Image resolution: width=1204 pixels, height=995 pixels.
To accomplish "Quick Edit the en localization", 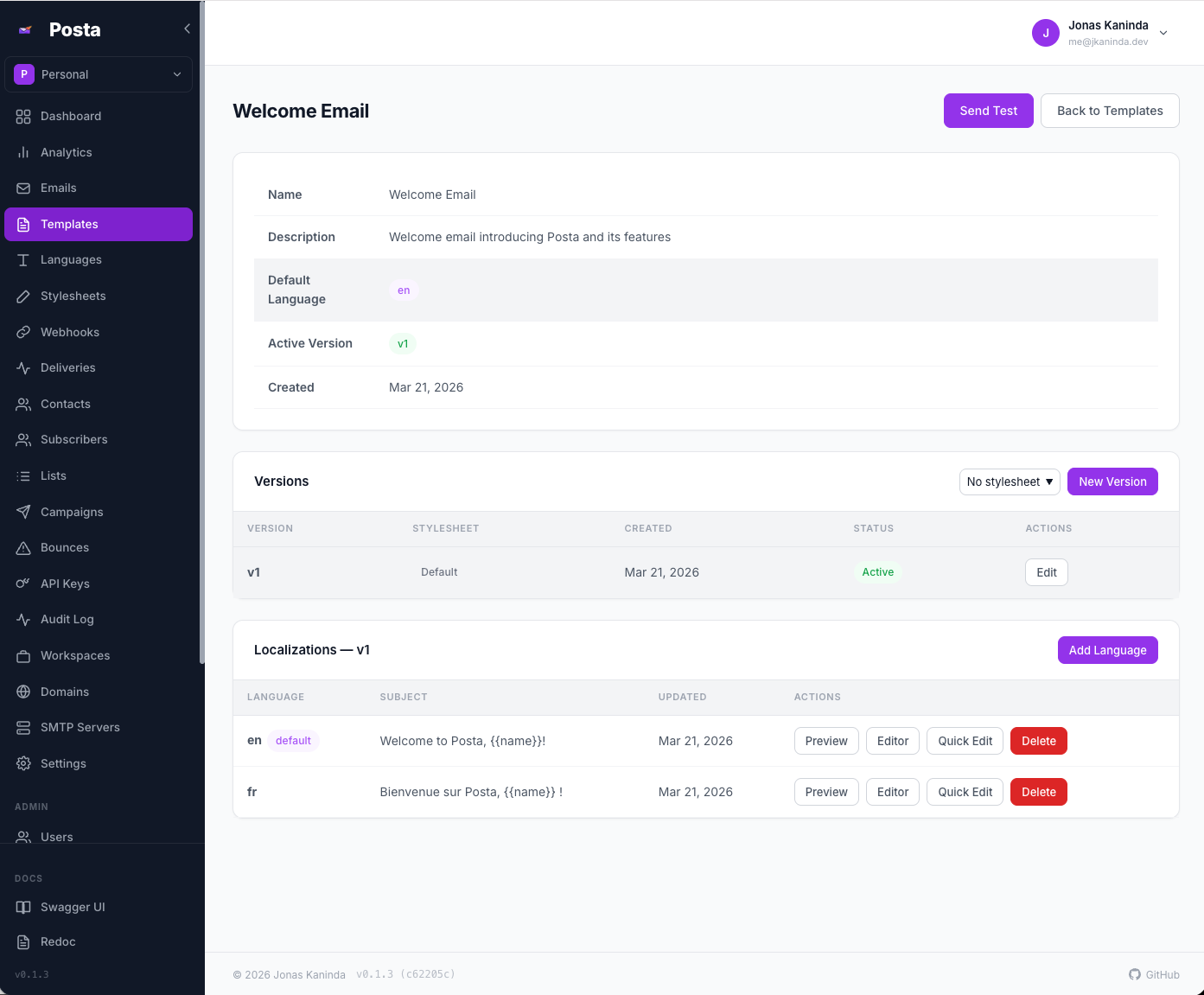I will tap(965, 741).
